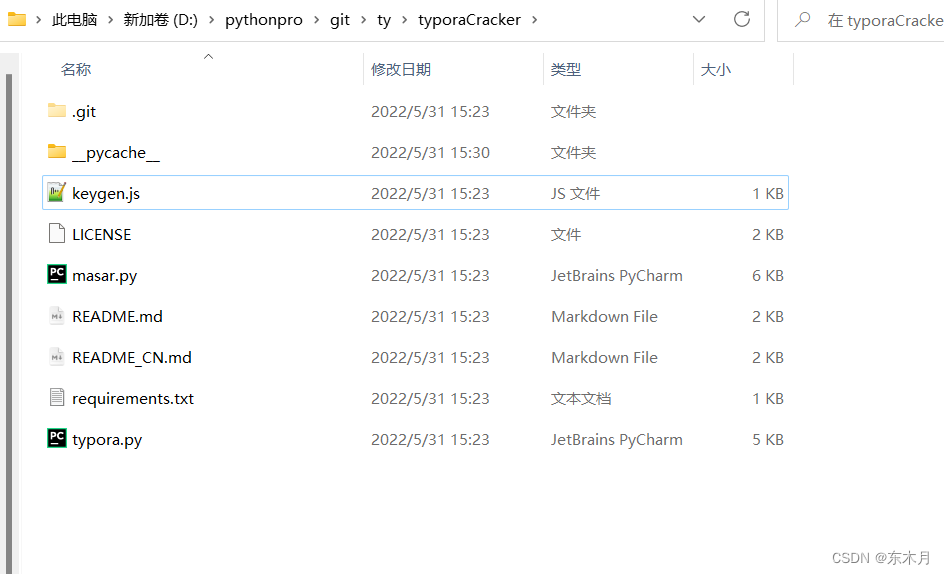Click the left pane vertical scrollbar
The width and height of the screenshot is (944, 574).
[9, 323]
